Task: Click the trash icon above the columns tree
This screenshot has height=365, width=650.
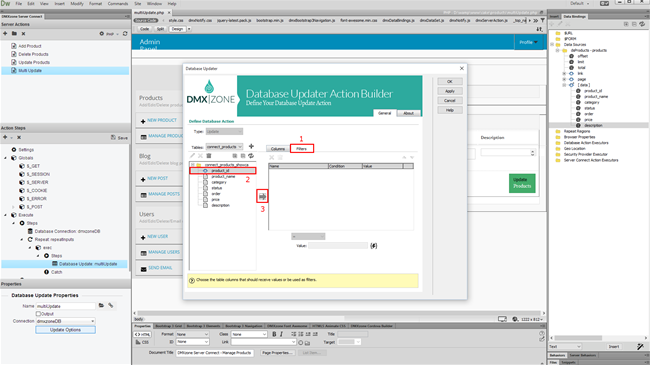Action: pos(209,156)
